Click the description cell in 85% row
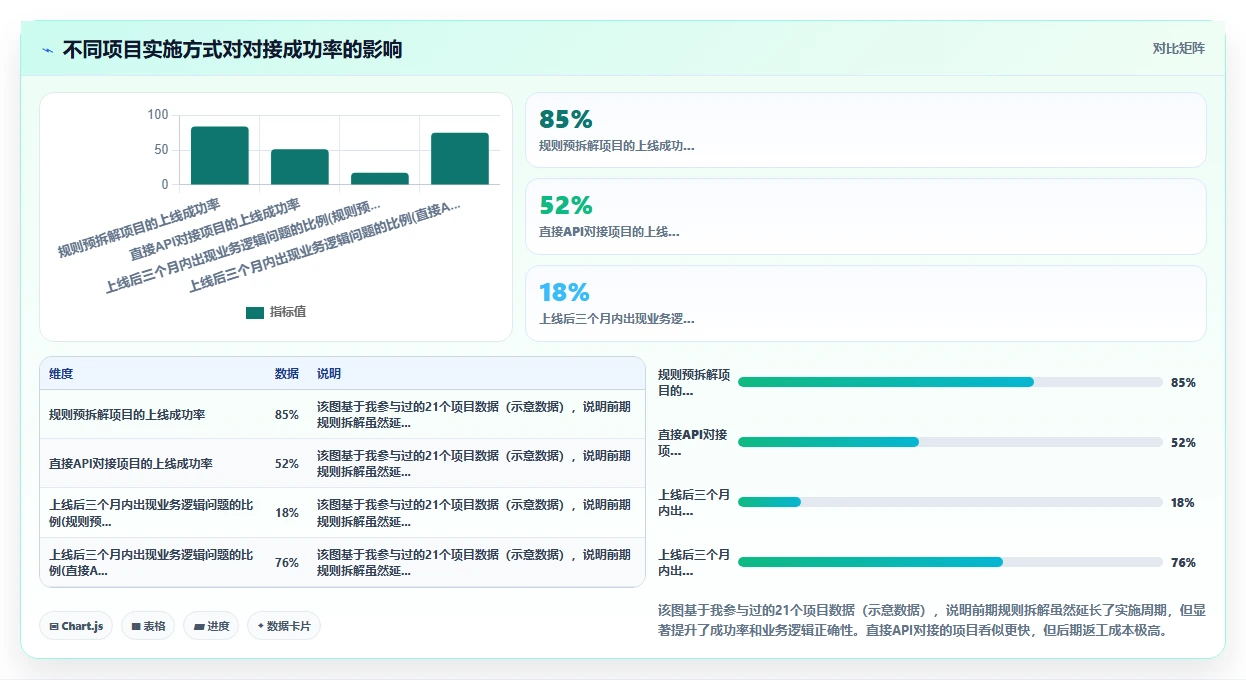 click(x=474, y=414)
